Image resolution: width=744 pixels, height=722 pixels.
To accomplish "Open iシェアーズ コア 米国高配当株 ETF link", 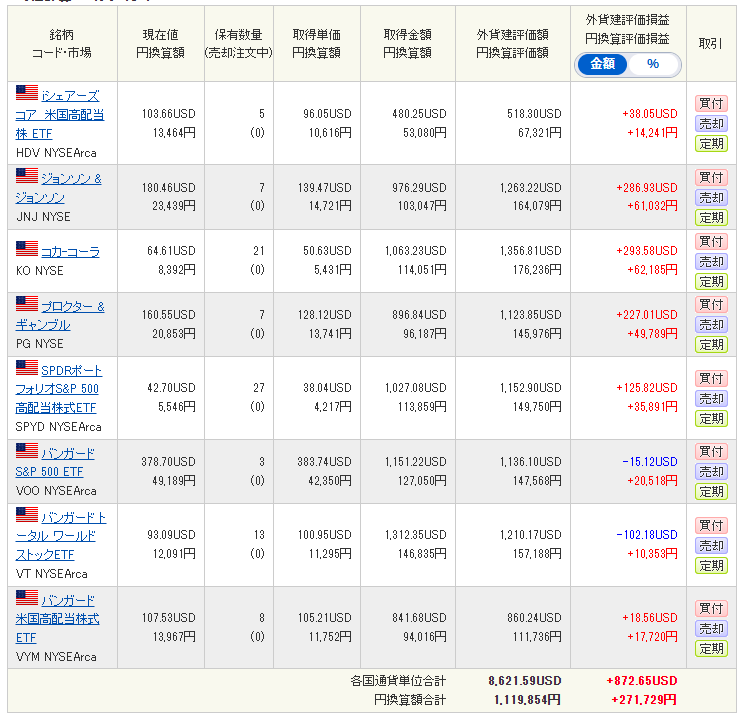I will [x=60, y=115].
